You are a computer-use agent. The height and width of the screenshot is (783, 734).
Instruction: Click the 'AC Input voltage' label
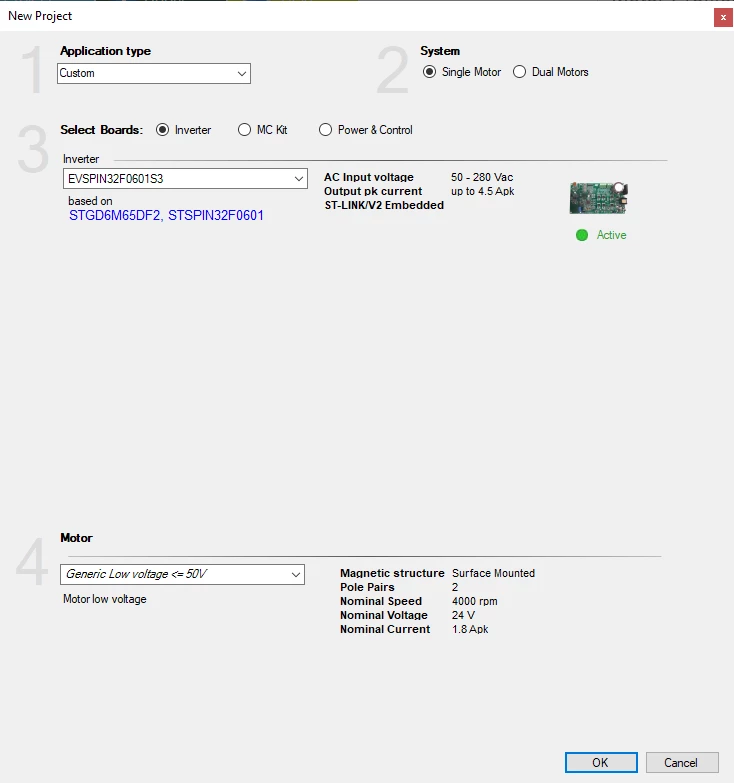click(369, 177)
